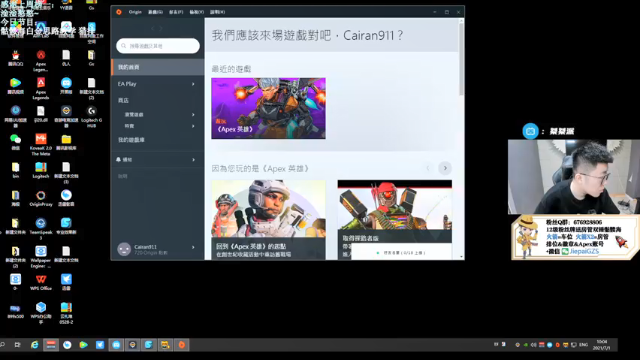
Task: Open the Apex Legends Adobe-style desktop icon
Action: pyautogui.click(x=41, y=89)
